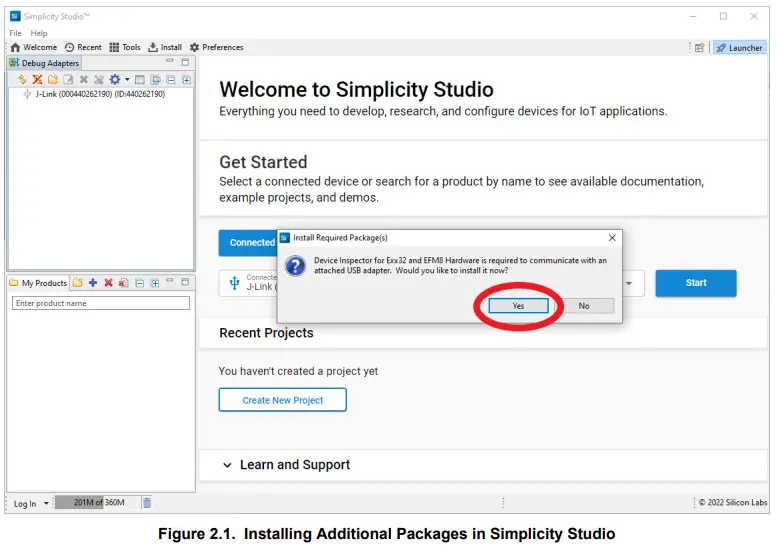Click the blue Start button

(696, 283)
